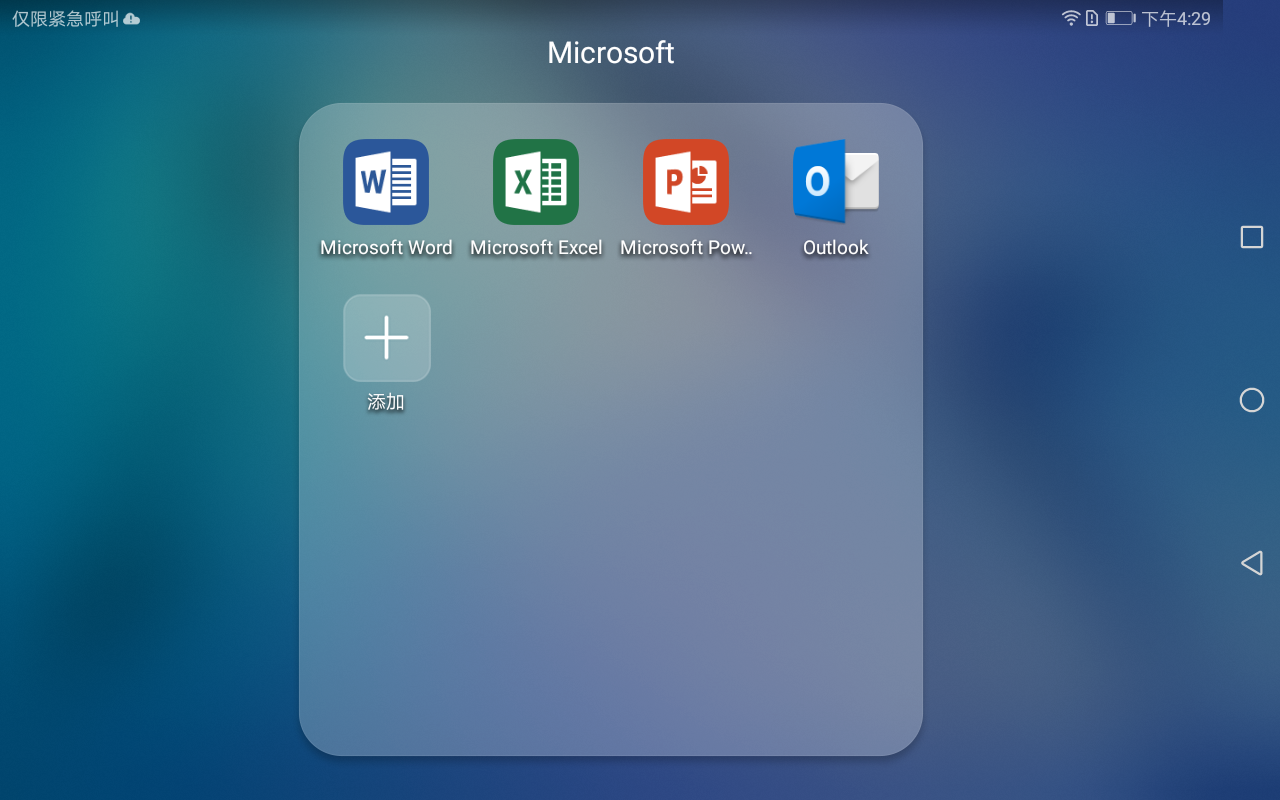Tap the clock showing 下午4:29
1280x800 pixels.
(1176, 19)
